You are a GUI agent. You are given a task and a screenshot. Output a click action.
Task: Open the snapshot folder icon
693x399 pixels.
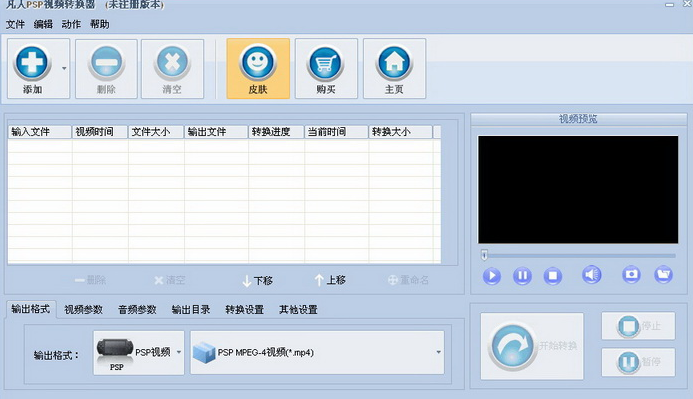(663, 275)
